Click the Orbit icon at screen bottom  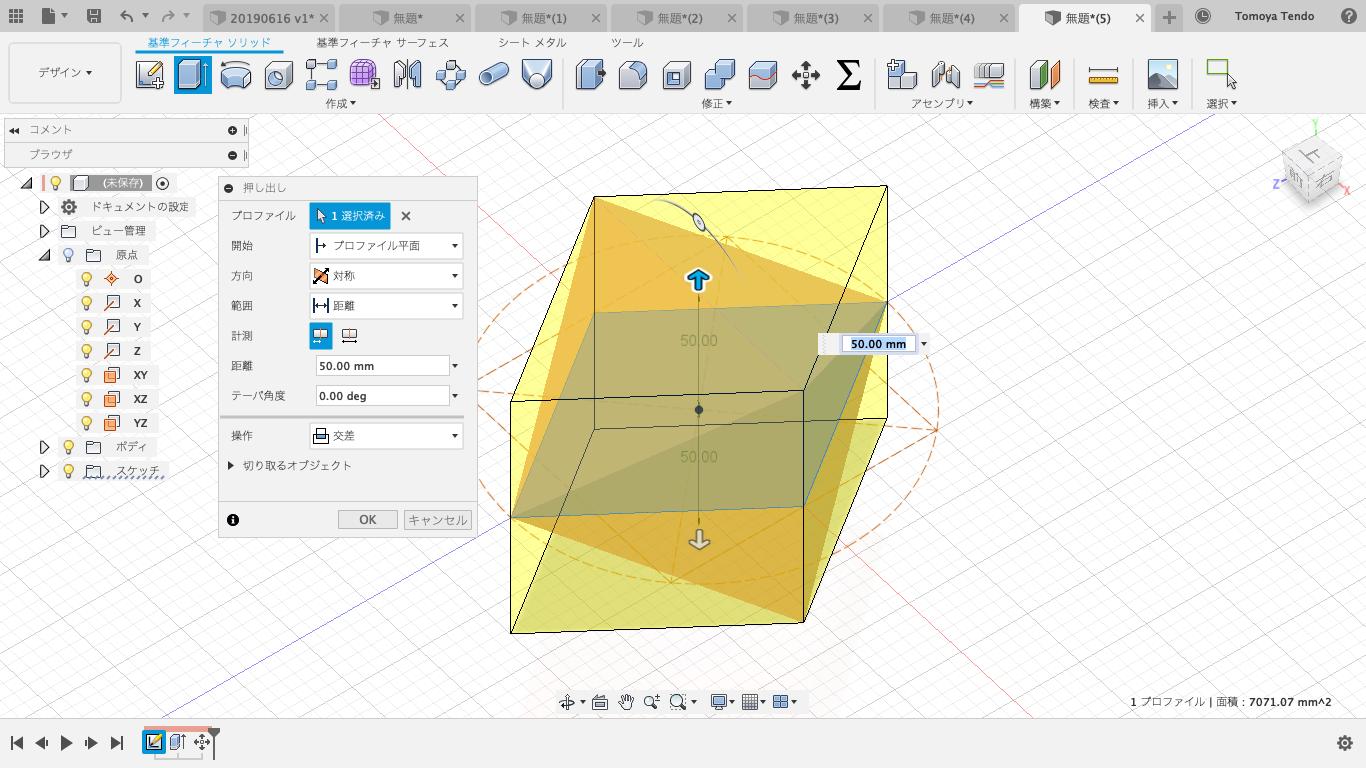568,701
